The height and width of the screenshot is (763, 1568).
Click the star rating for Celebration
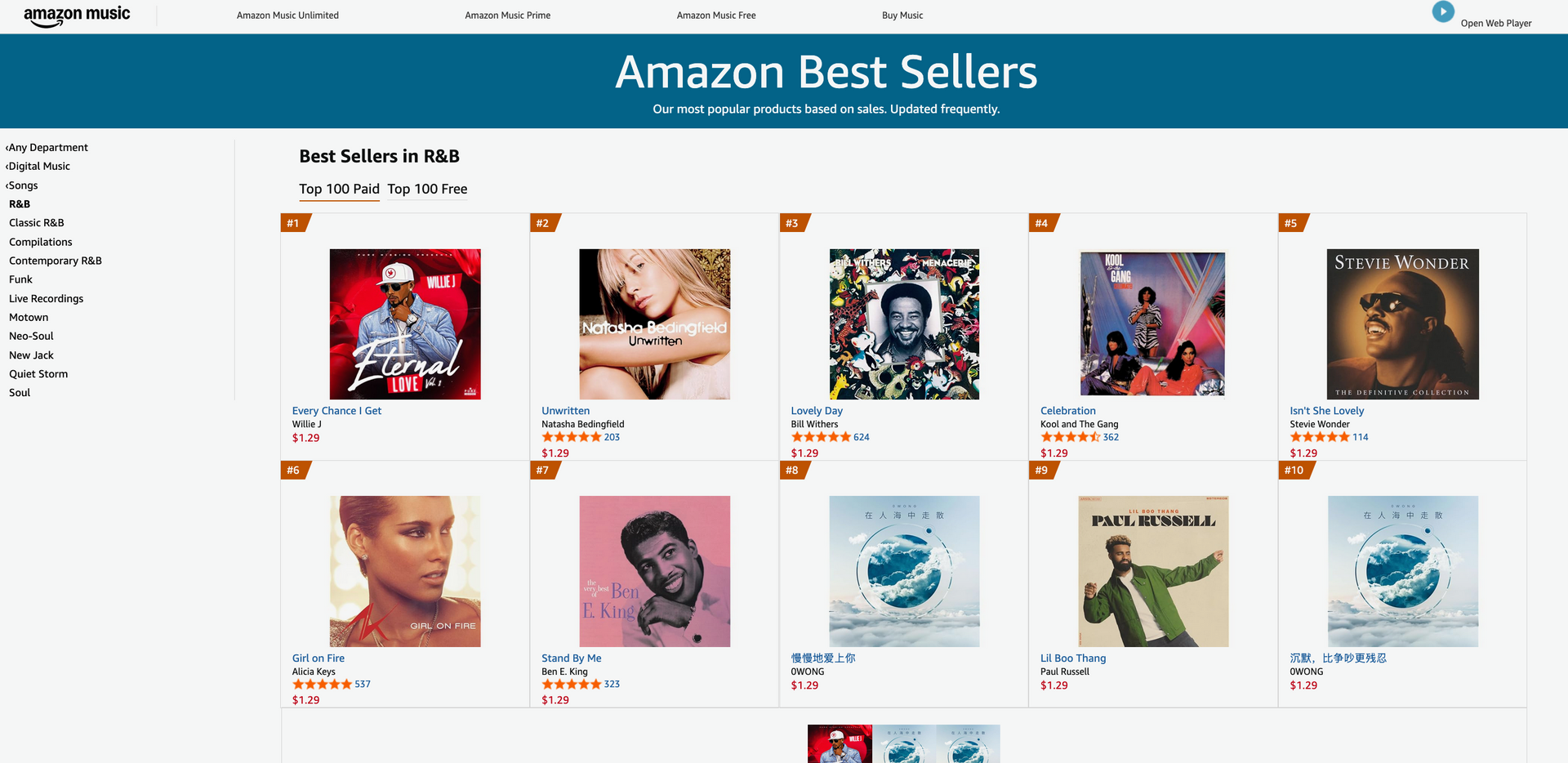1070,438
